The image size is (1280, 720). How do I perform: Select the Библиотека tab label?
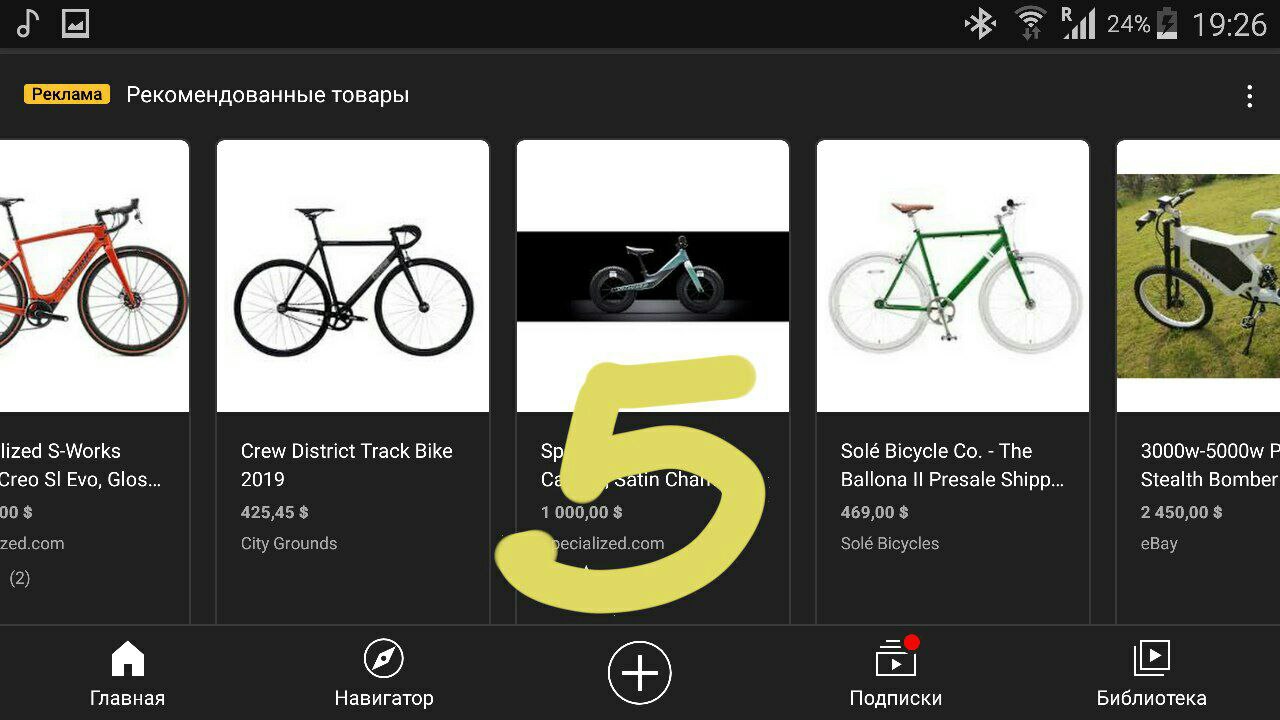(x=1152, y=698)
